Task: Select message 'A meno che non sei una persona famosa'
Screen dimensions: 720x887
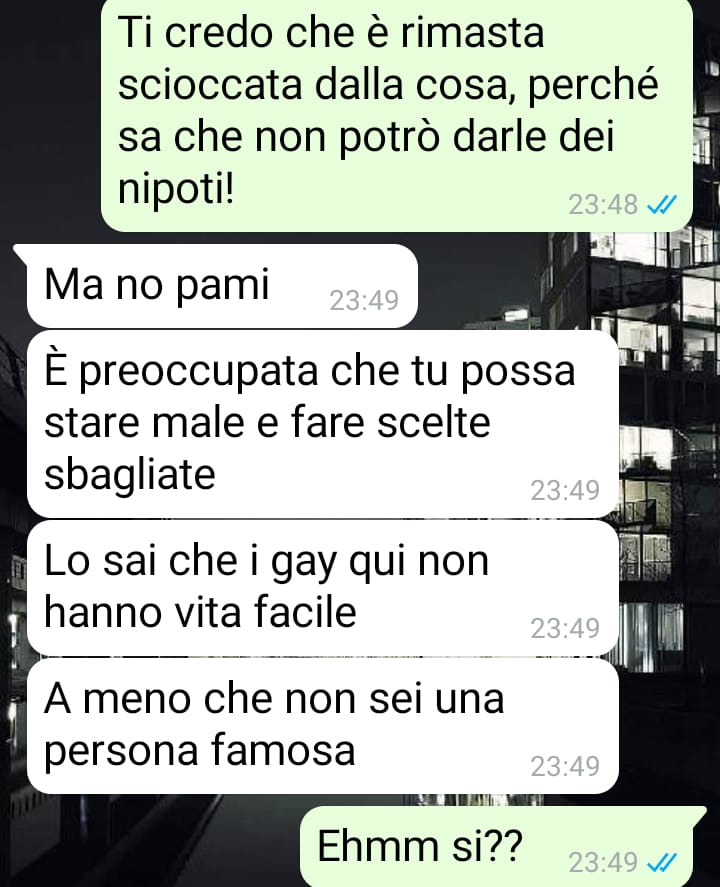Action: (322, 726)
